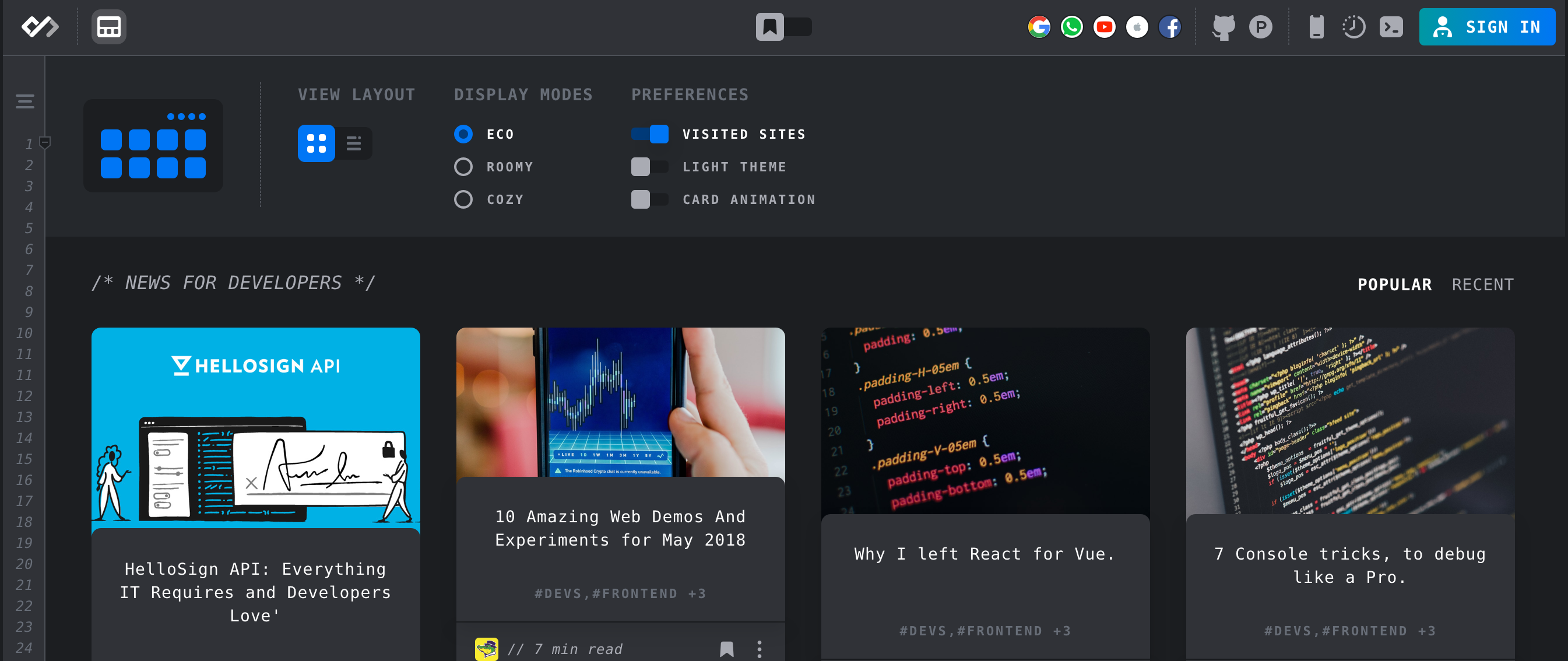
Task: Select the Cozy display mode
Action: pyautogui.click(x=463, y=199)
